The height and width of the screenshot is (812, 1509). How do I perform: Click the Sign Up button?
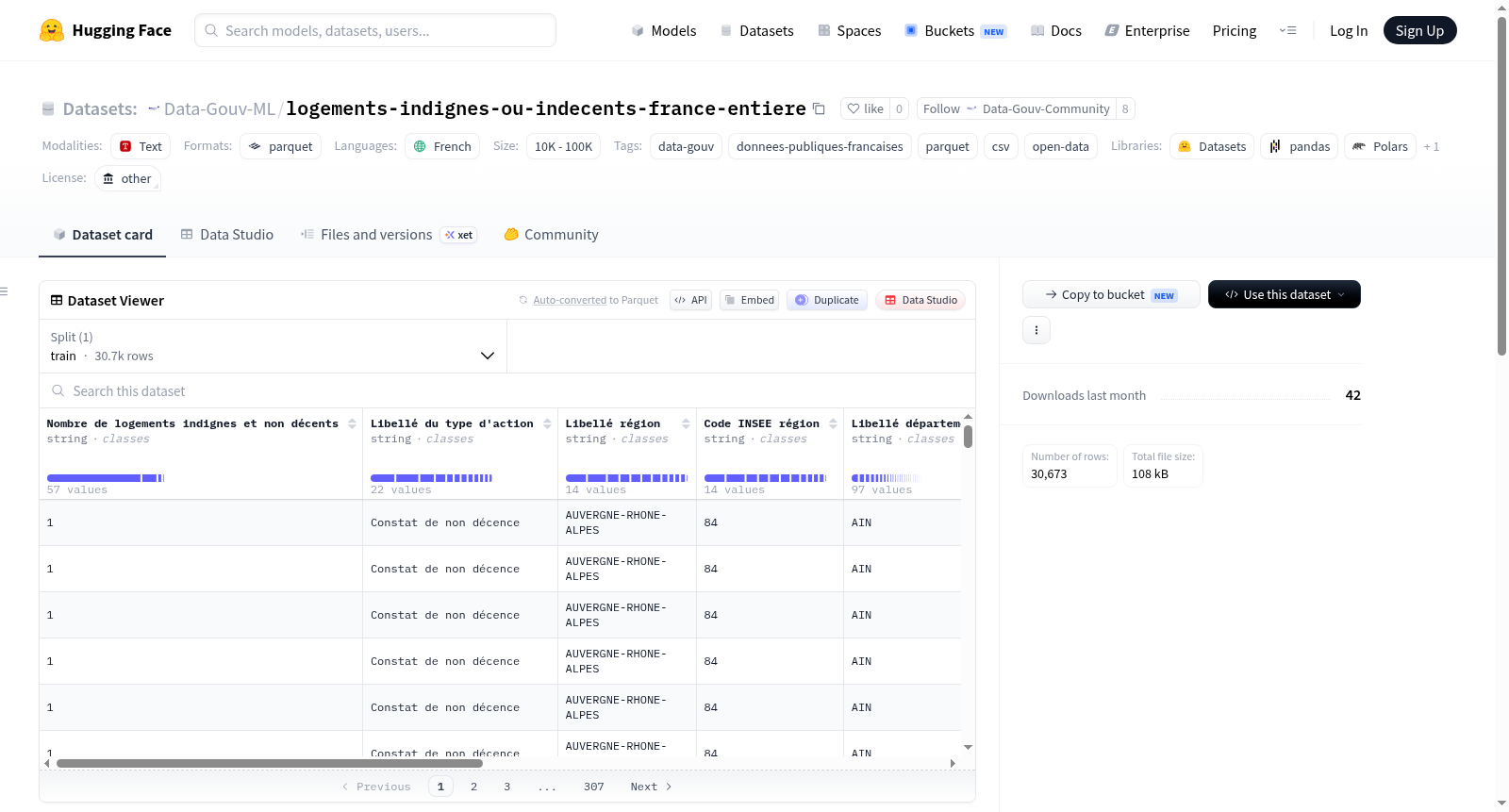point(1419,30)
